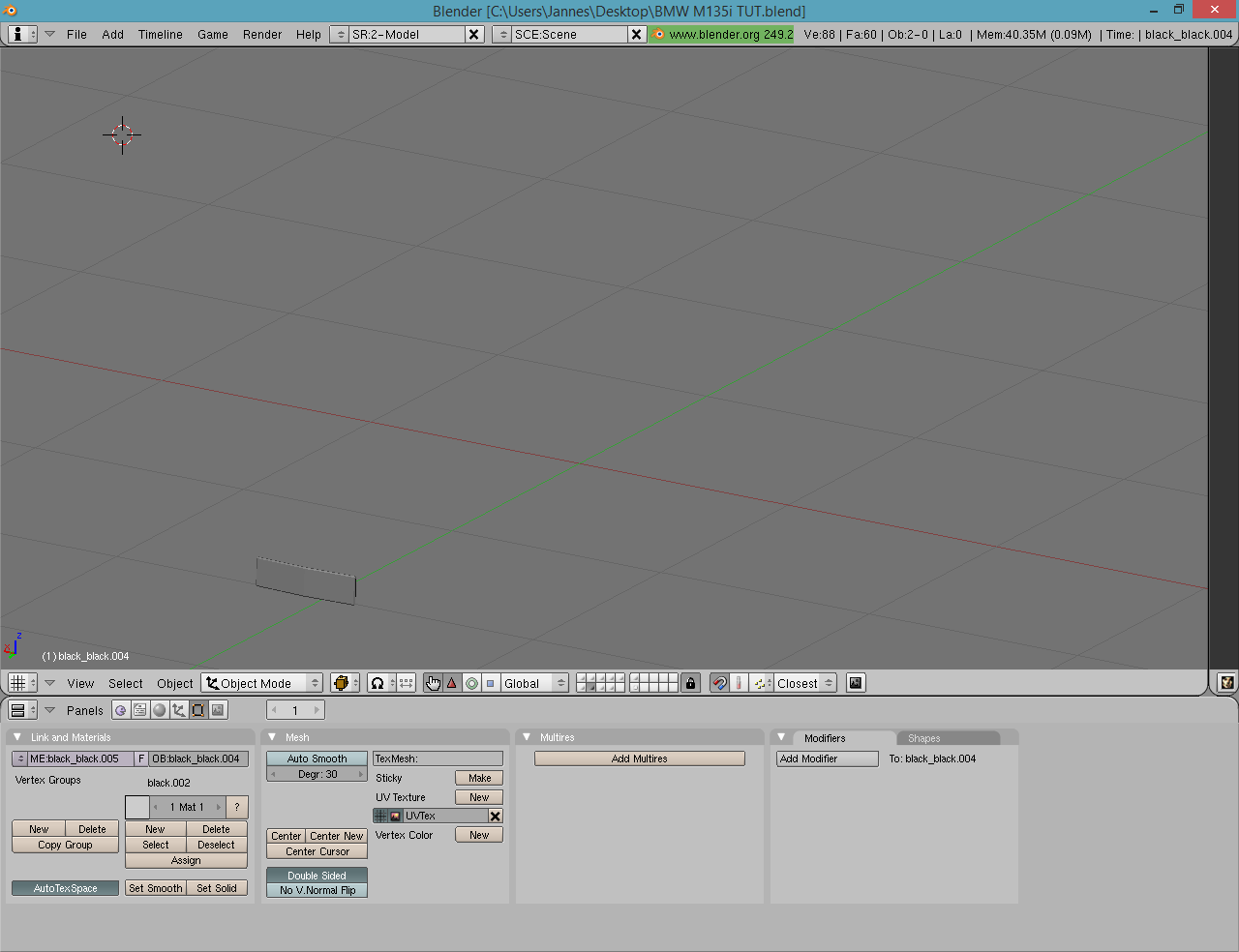Click render preview icon in viewport header

tap(856, 683)
